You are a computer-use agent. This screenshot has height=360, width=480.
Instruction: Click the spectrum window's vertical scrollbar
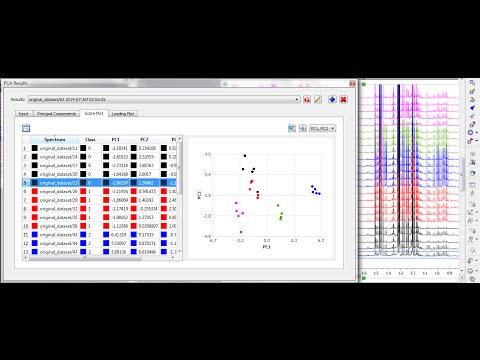pyautogui.click(x=462, y=173)
